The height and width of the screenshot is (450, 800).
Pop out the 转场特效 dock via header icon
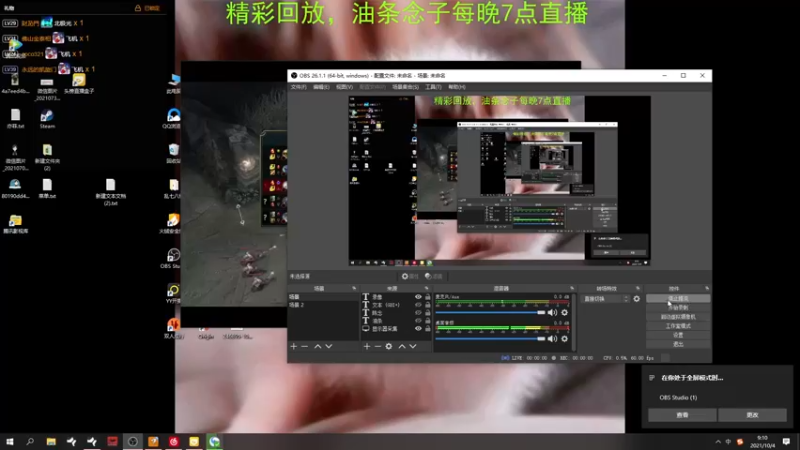pyautogui.click(x=638, y=288)
